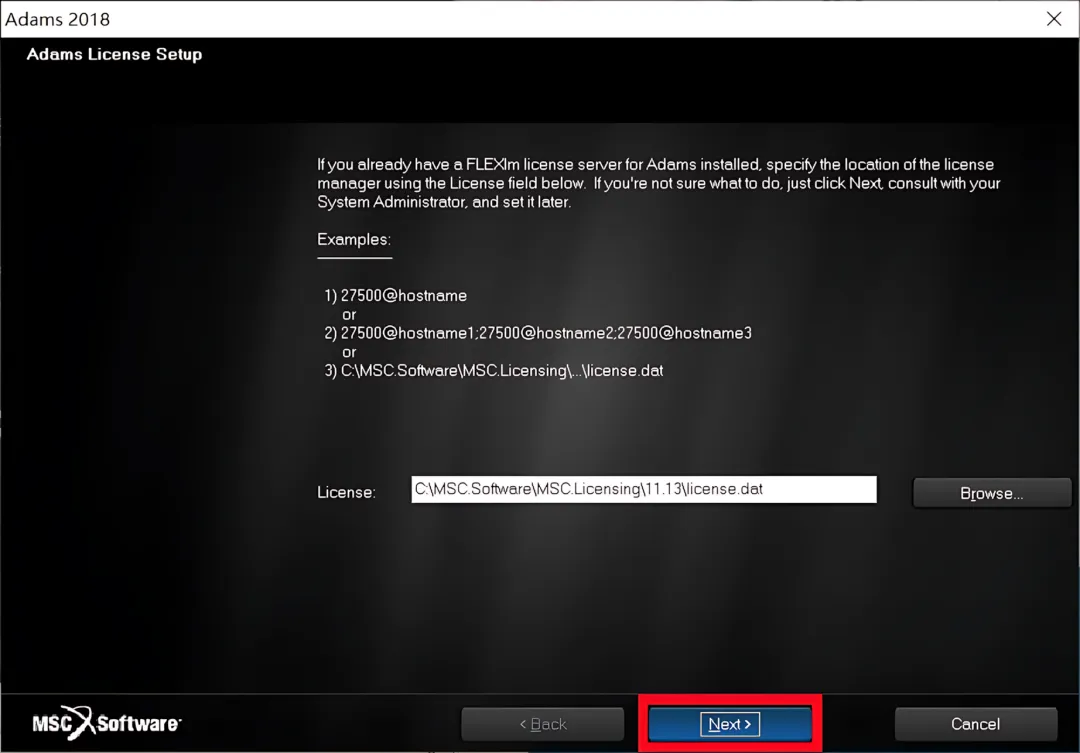Cancel the Adams installation
The width and height of the screenshot is (1080, 753).
(975, 724)
